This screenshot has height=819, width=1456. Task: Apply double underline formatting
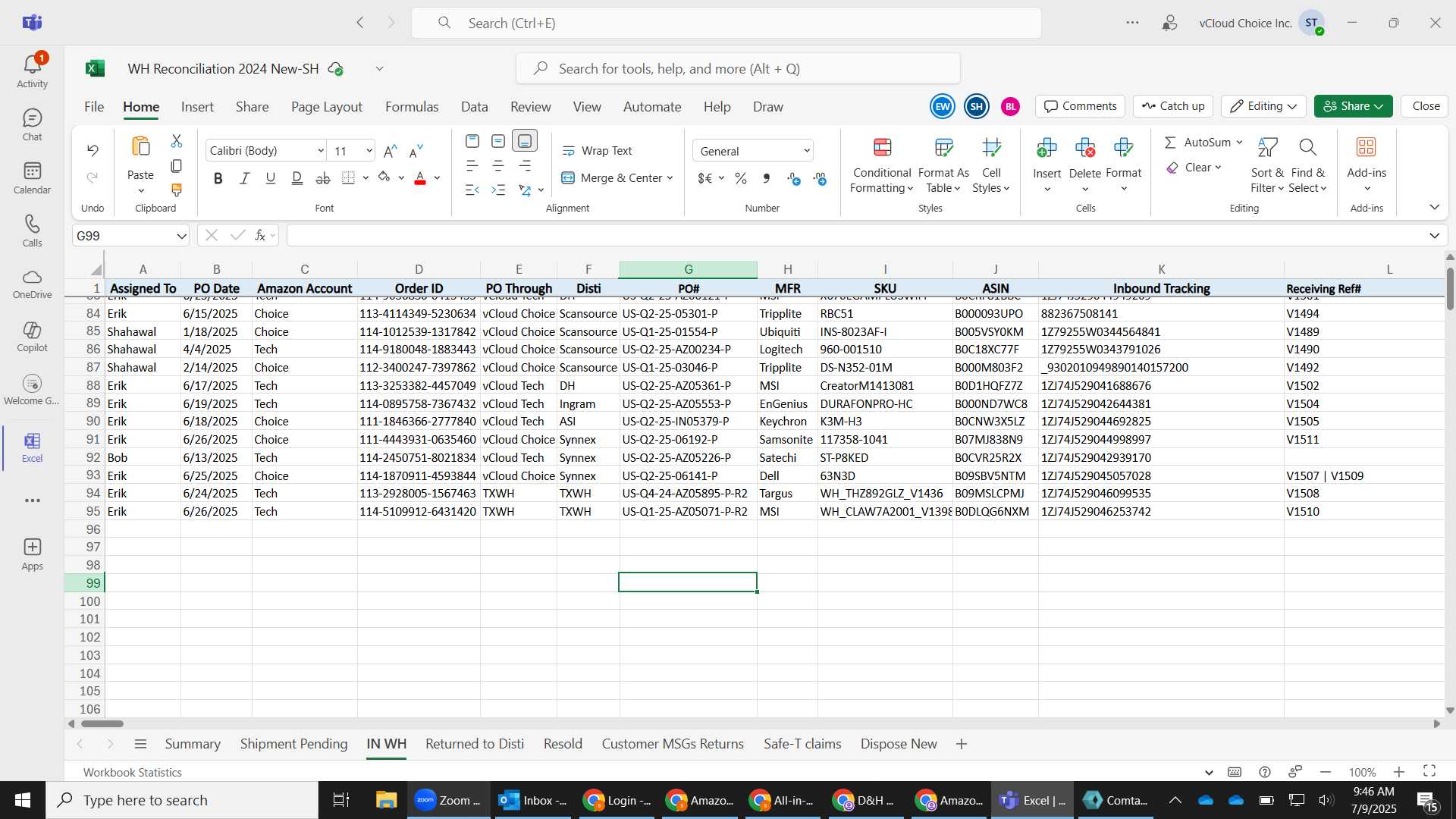click(297, 178)
